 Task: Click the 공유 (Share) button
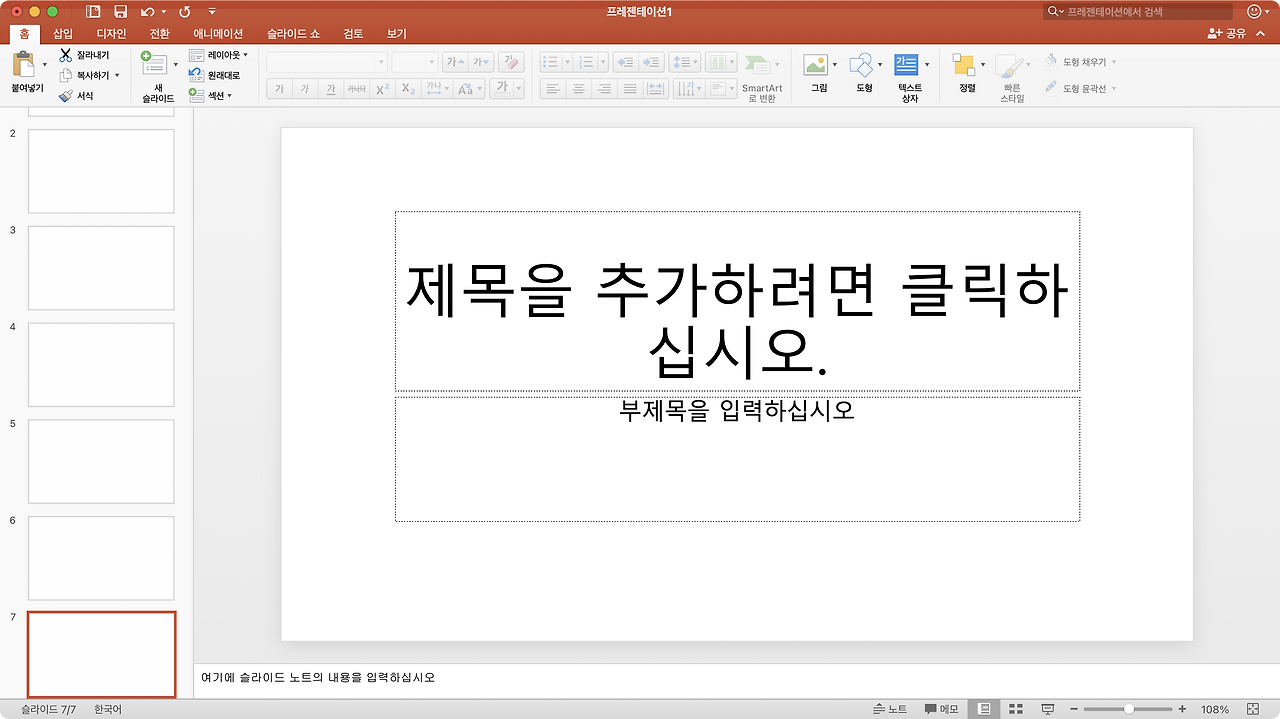[x=1227, y=33]
